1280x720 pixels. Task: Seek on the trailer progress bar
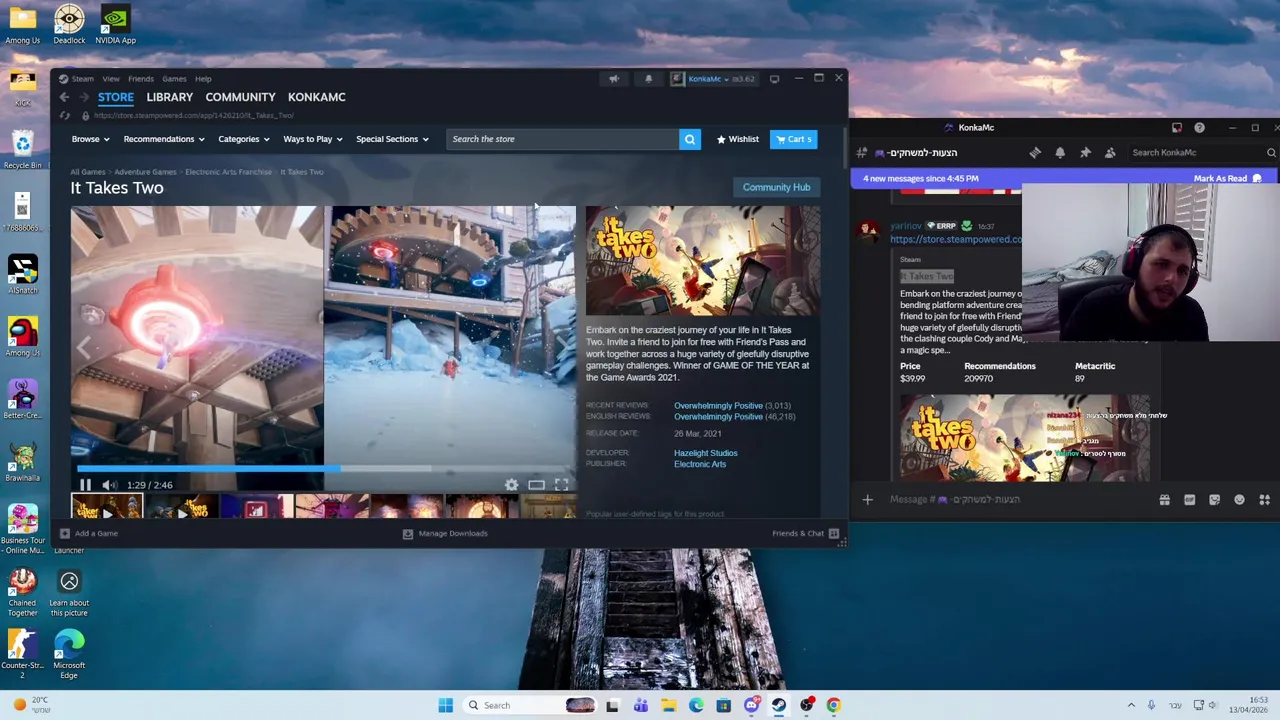pos(323,468)
